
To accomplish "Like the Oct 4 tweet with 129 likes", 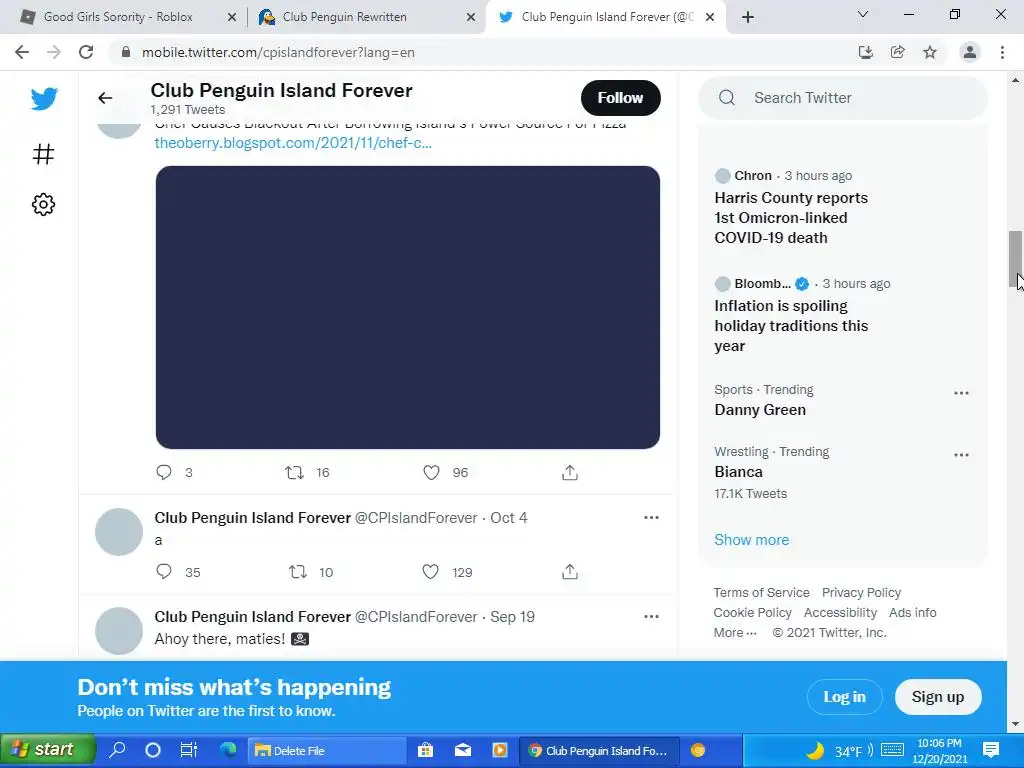I will [x=430, y=572].
